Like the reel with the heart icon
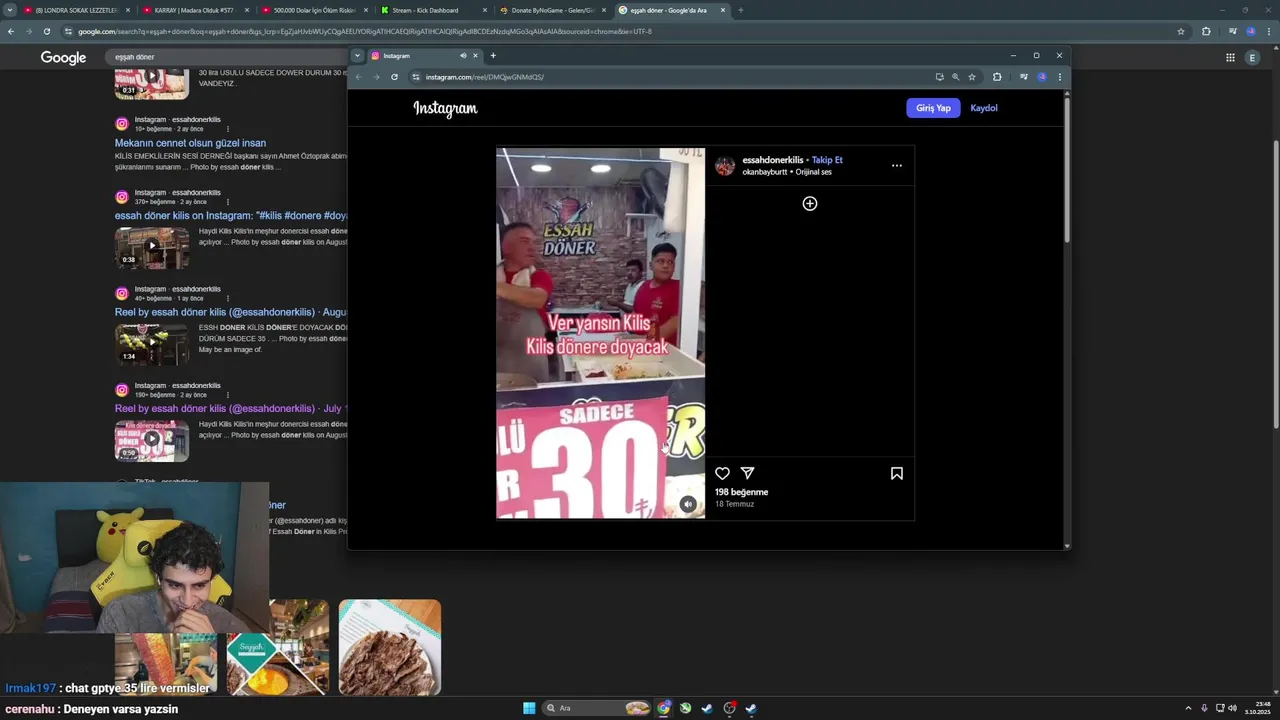 pyautogui.click(x=722, y=473)
